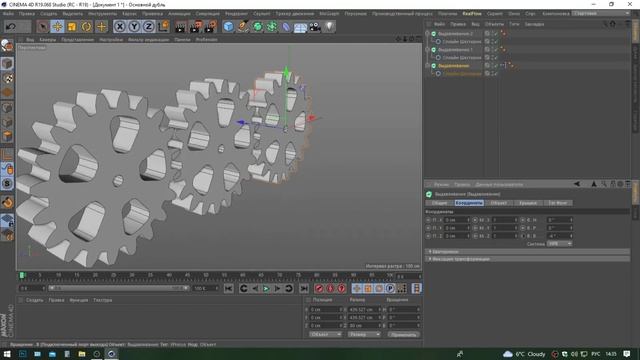Render the active view clapperboard
Viewport: 640px width, 360px height.
(180, 27)
